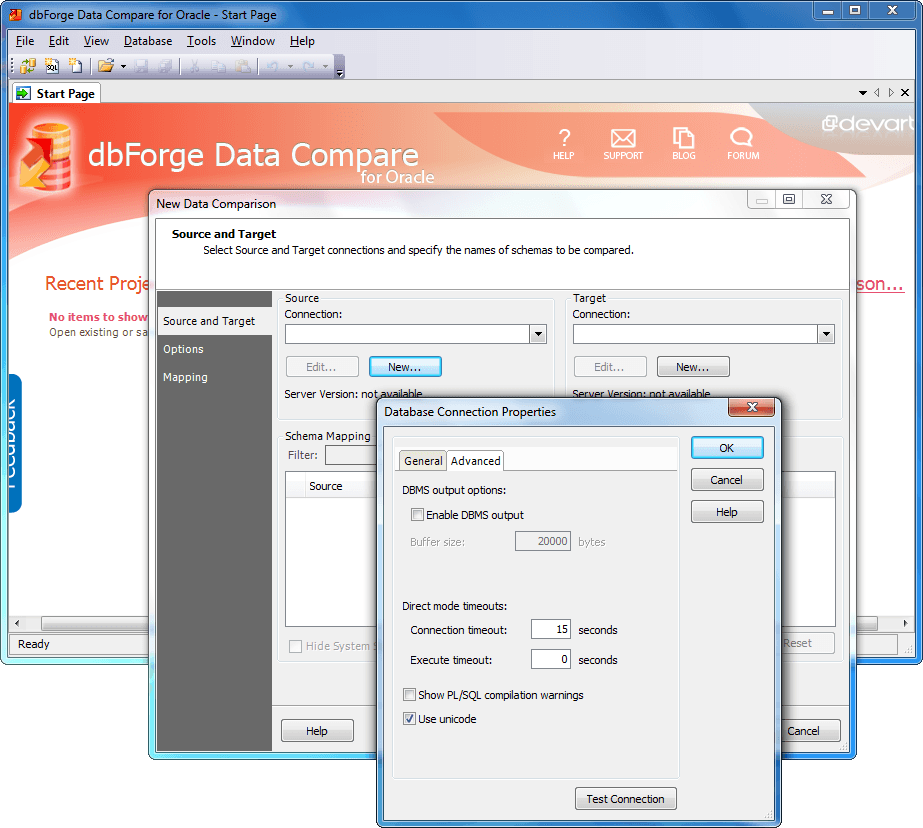Click Cancel in Database Connection Properties
The width and height of the screenshot is (923, 828).
[x=727, y=480]
